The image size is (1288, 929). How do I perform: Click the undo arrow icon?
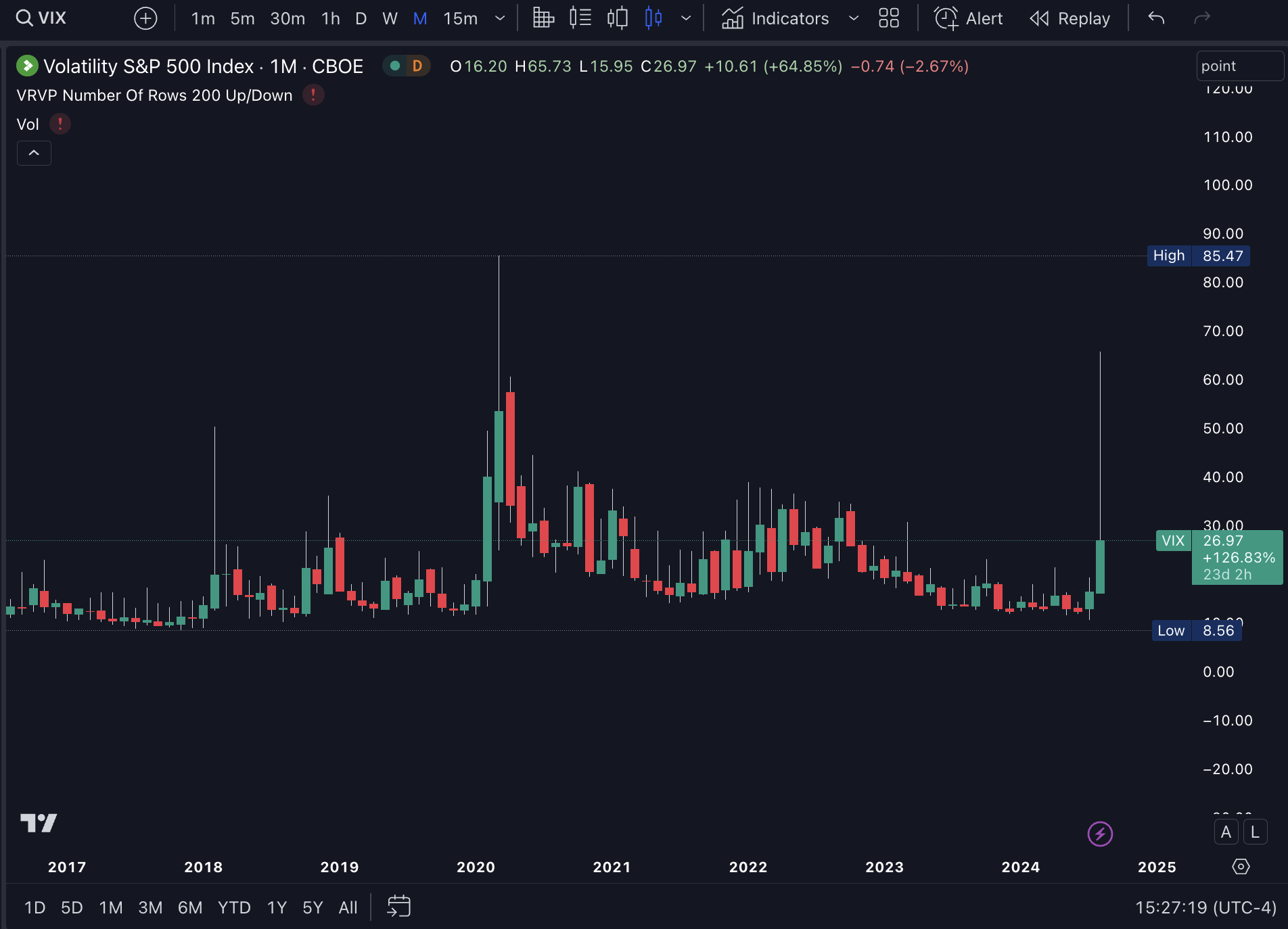(1156, 18)
